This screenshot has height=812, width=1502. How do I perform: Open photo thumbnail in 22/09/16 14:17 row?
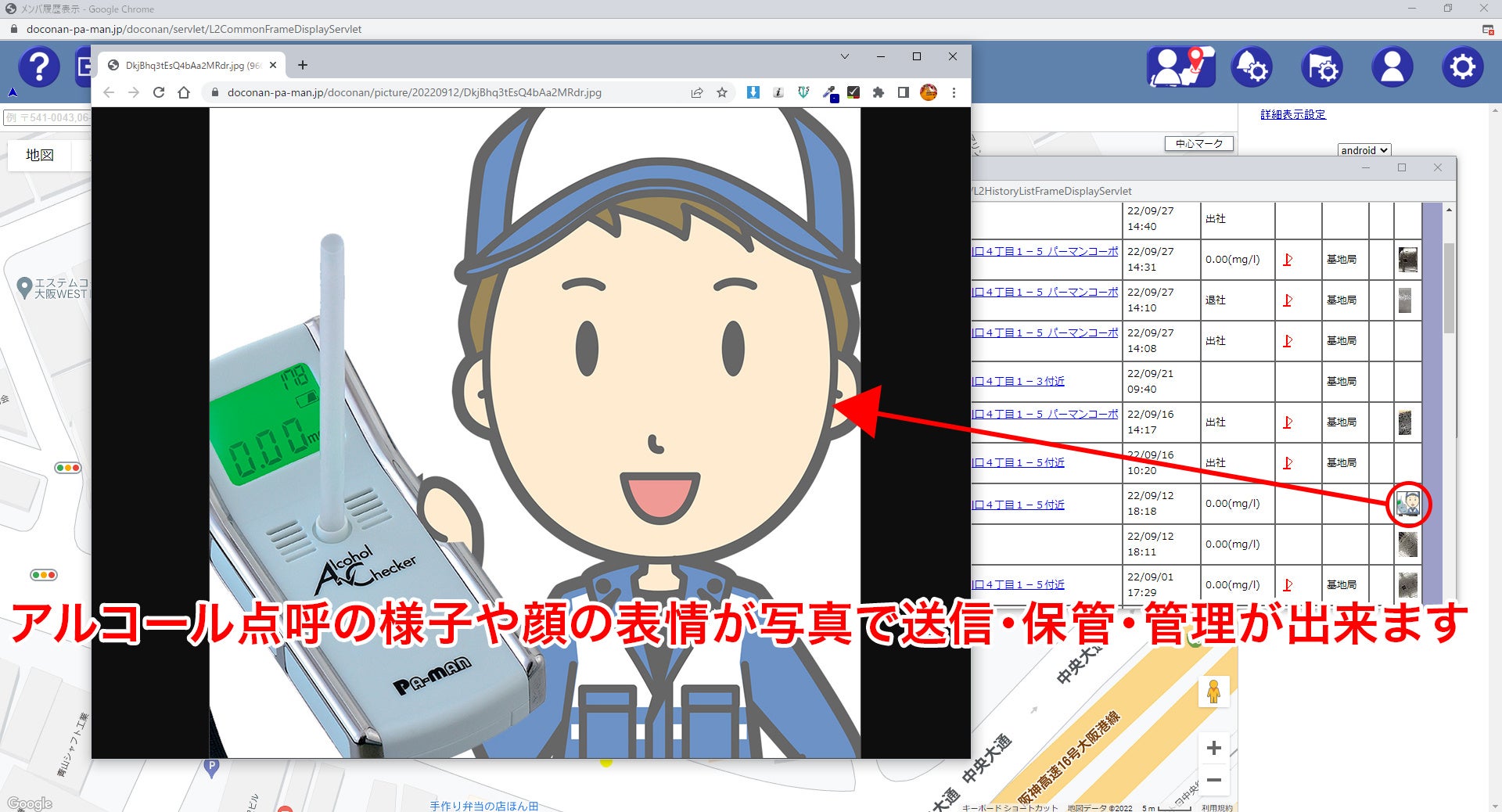click(x=1405, y=422)
